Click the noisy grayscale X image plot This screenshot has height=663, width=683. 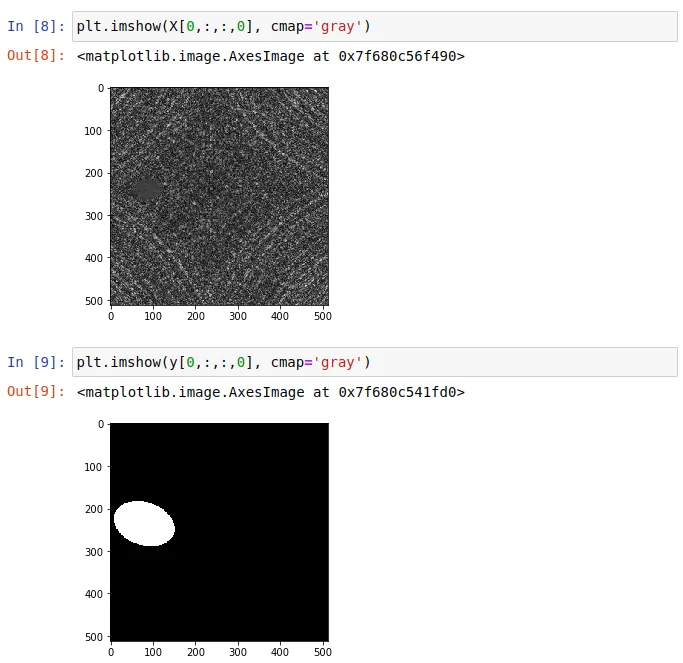220,196
